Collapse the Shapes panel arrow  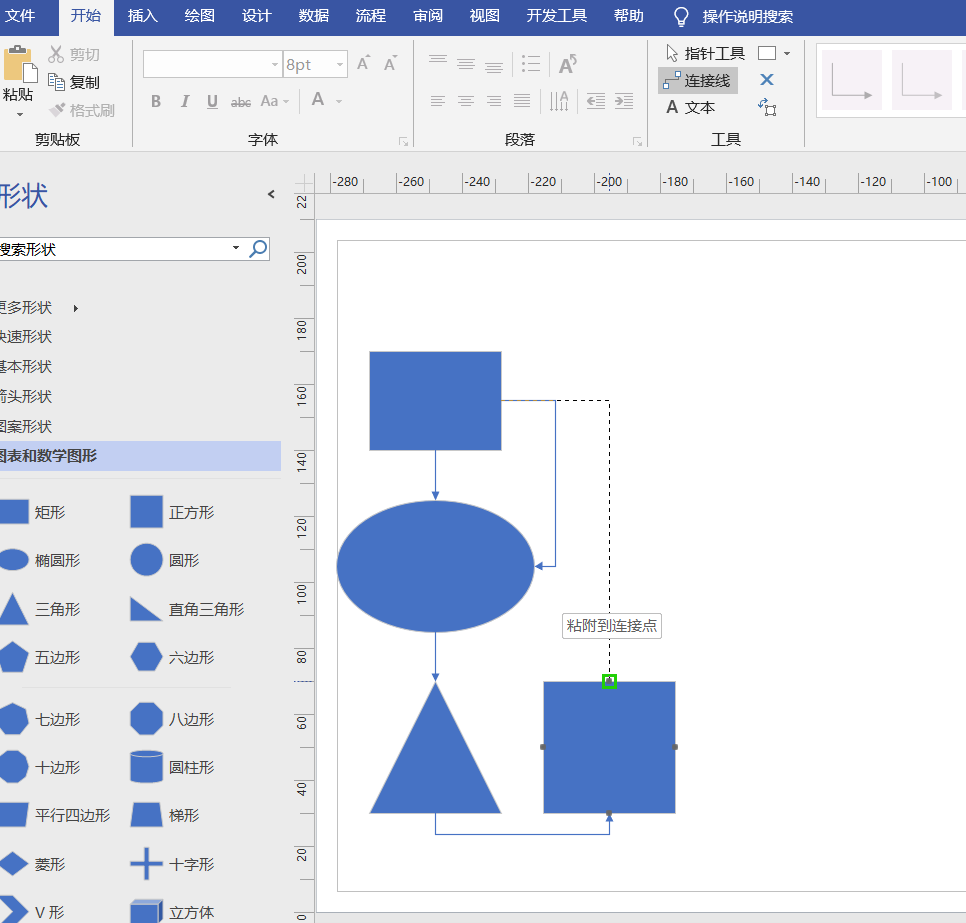click(x=271, y=194)
